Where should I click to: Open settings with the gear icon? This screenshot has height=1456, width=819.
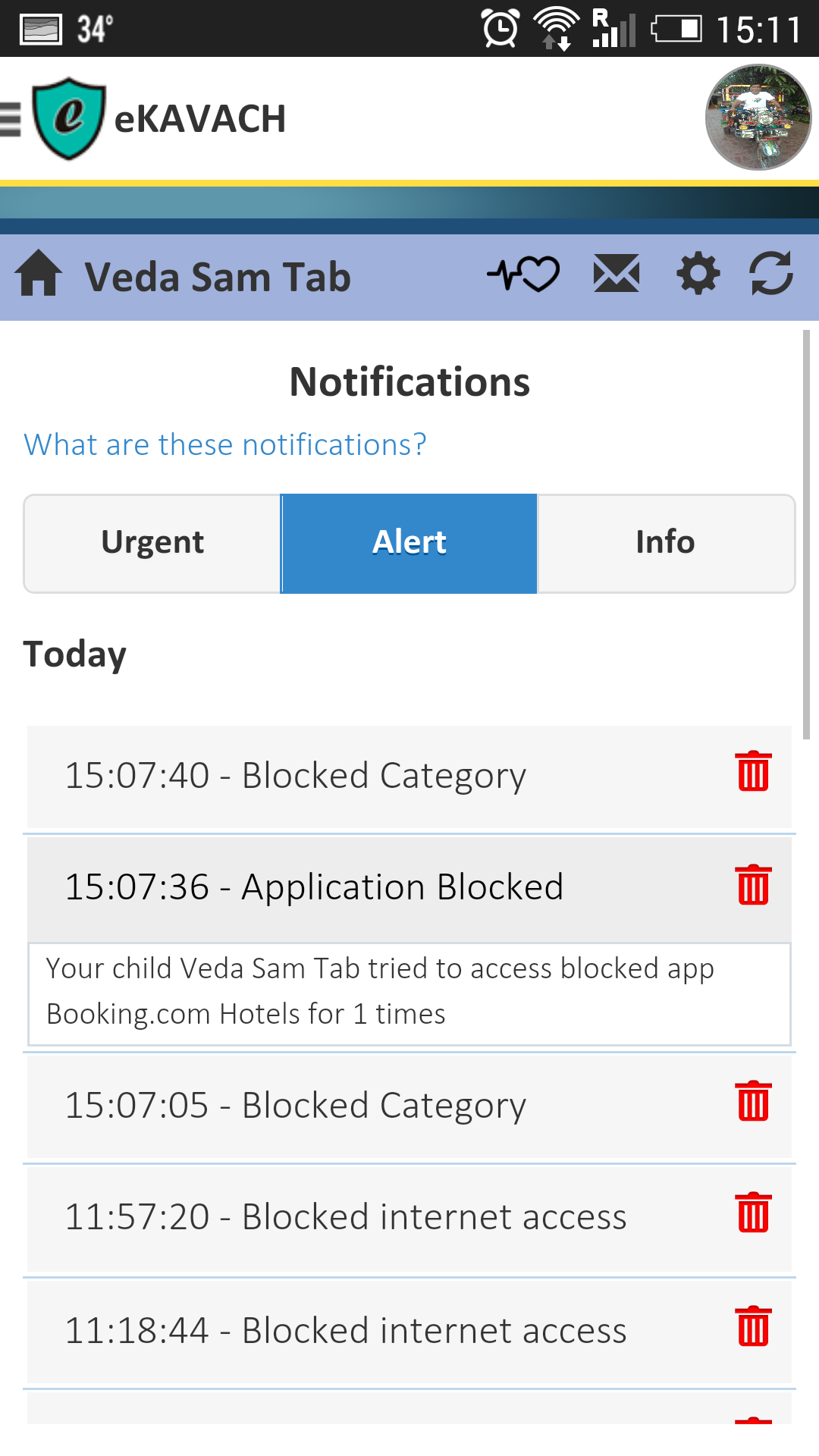click(x=698, y=275)
